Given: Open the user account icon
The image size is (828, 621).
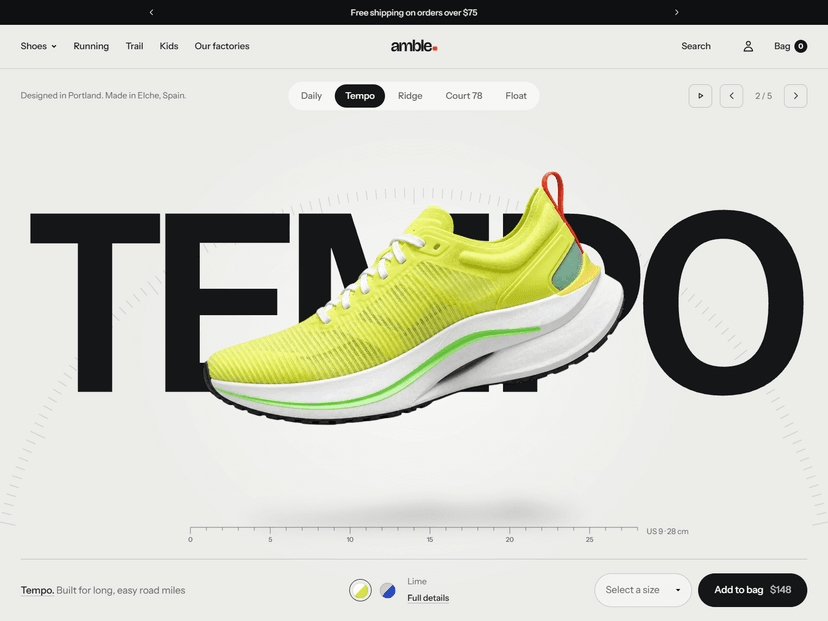Looking at the screenshot, I should pos(748,46).
